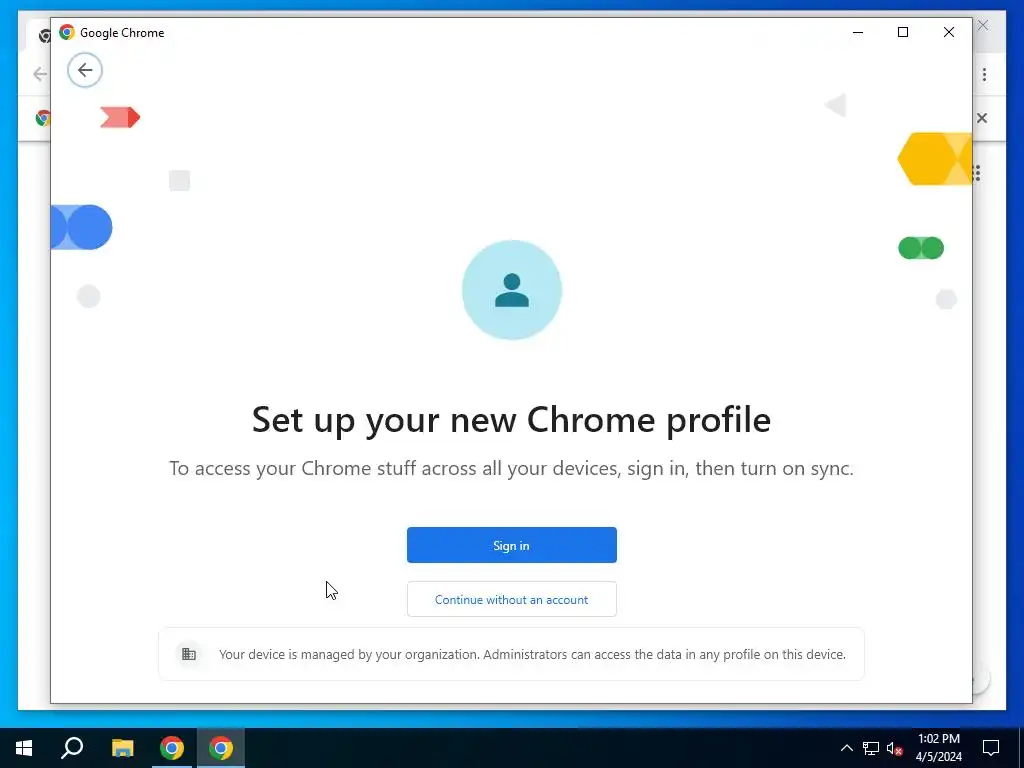Show hidden system tray icons
The width and height of the screenshot is (1024, 768).
tap(846, 748)
